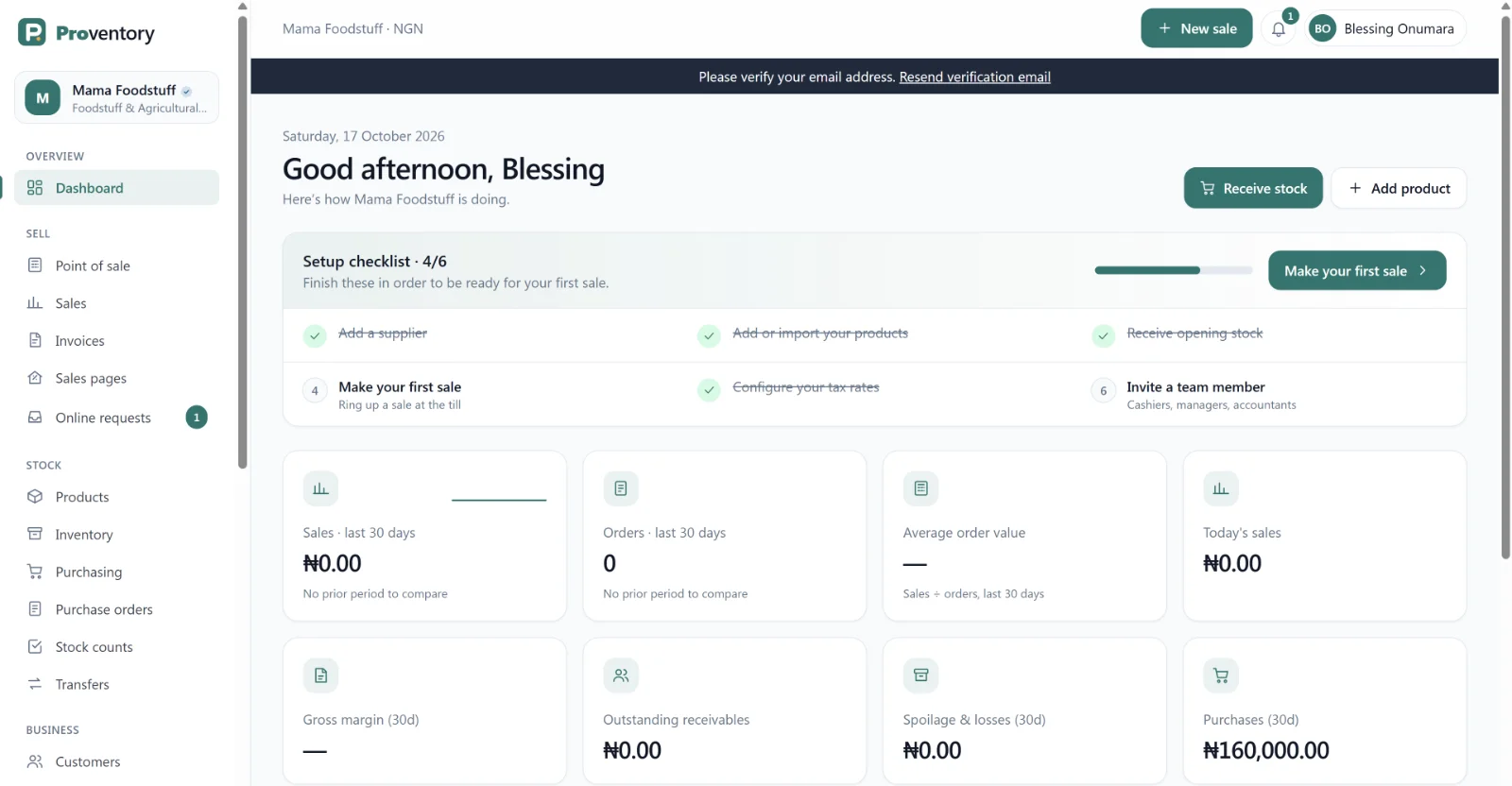Click the main page scrollbar
The width and height of the screenshot is (1512, 786).
(1505, 287)
